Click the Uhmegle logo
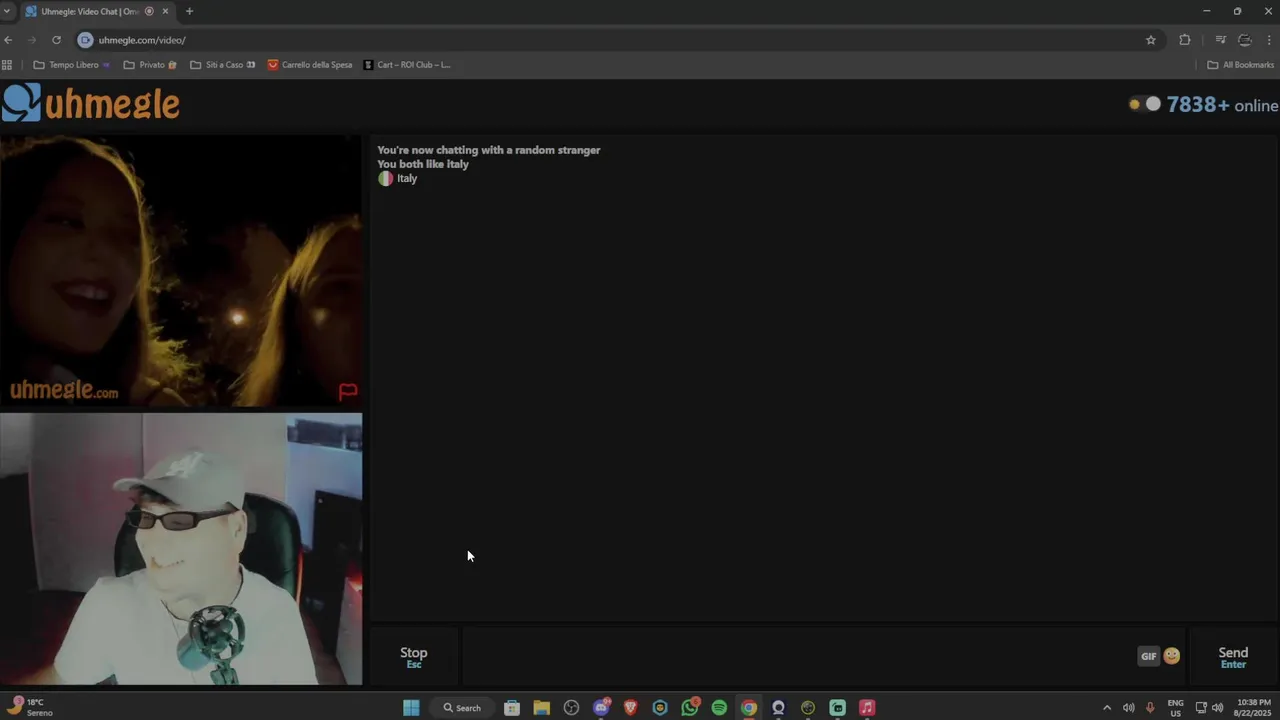 point(91,103)
